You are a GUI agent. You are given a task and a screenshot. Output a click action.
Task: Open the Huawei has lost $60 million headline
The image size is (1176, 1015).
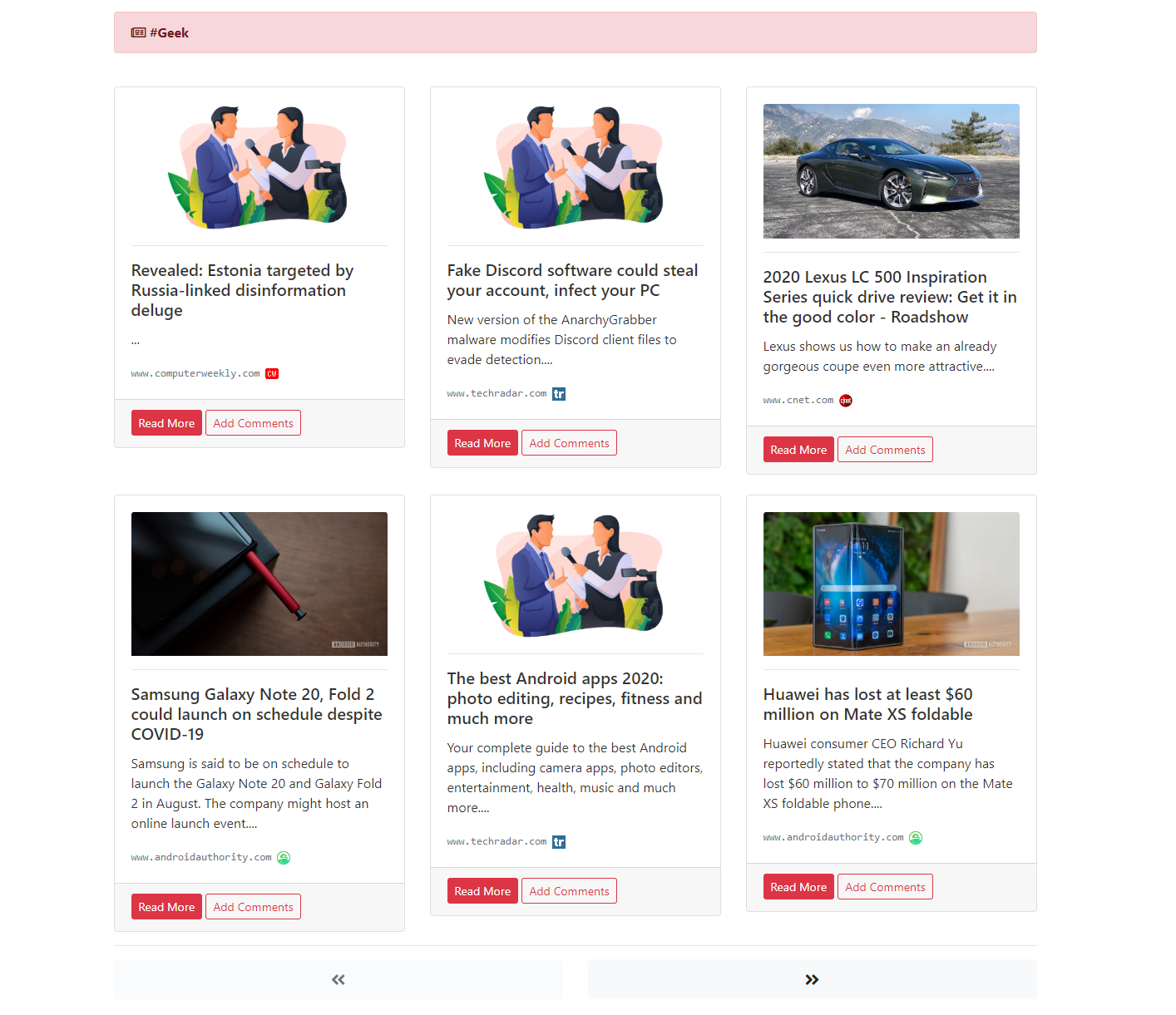(868, 704)
